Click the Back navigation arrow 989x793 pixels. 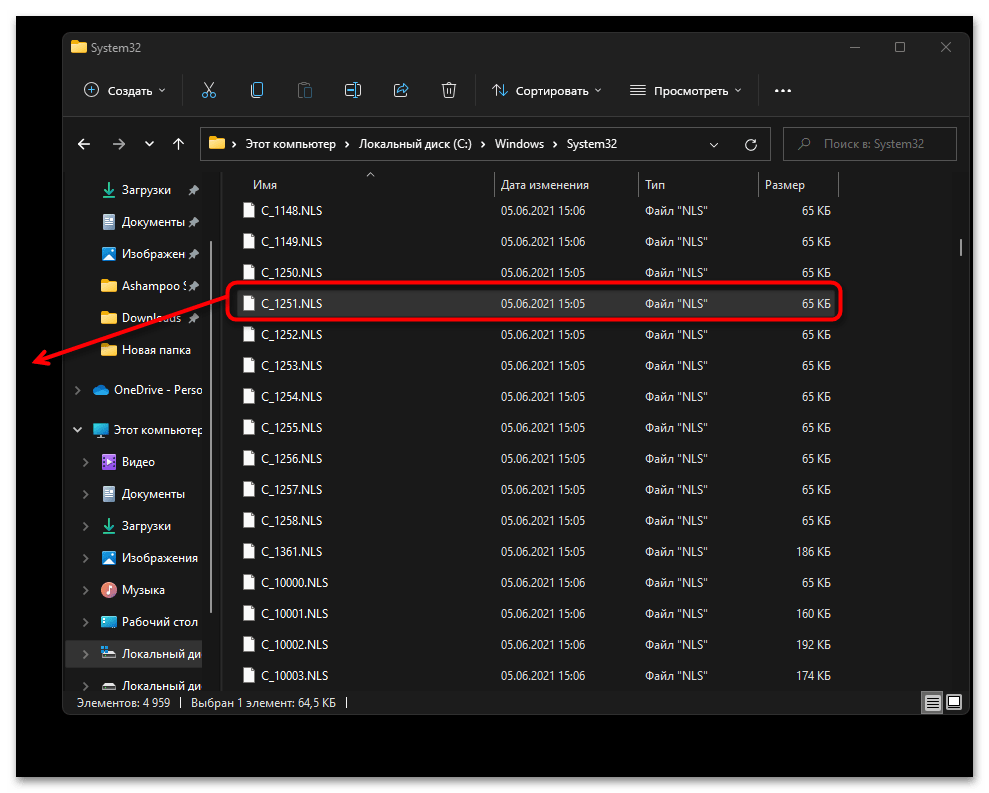click(x=83, y=144)
